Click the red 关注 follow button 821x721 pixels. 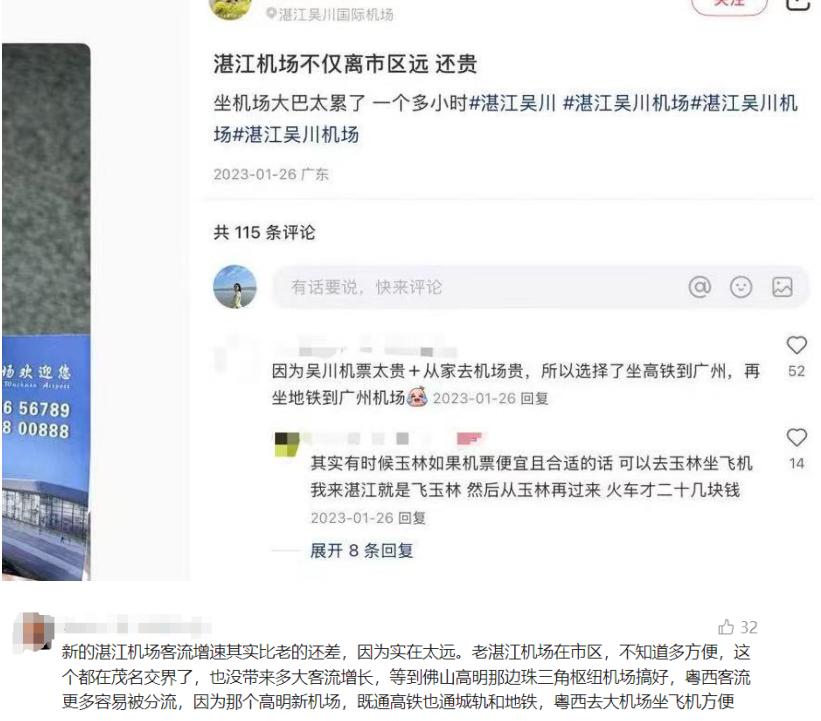(729, 4)
